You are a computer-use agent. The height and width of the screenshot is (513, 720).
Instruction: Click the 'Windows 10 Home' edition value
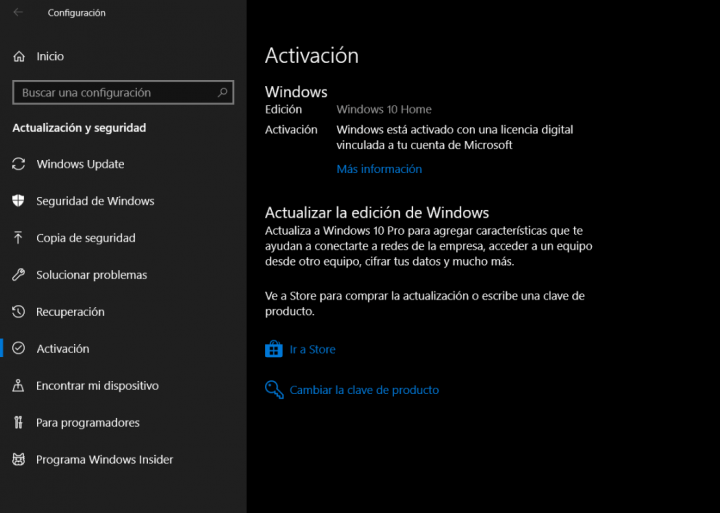384,109
